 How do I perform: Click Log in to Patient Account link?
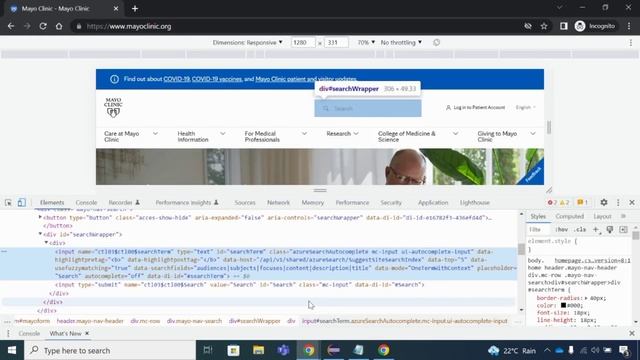pyautogui.click(x=476, y=107)
